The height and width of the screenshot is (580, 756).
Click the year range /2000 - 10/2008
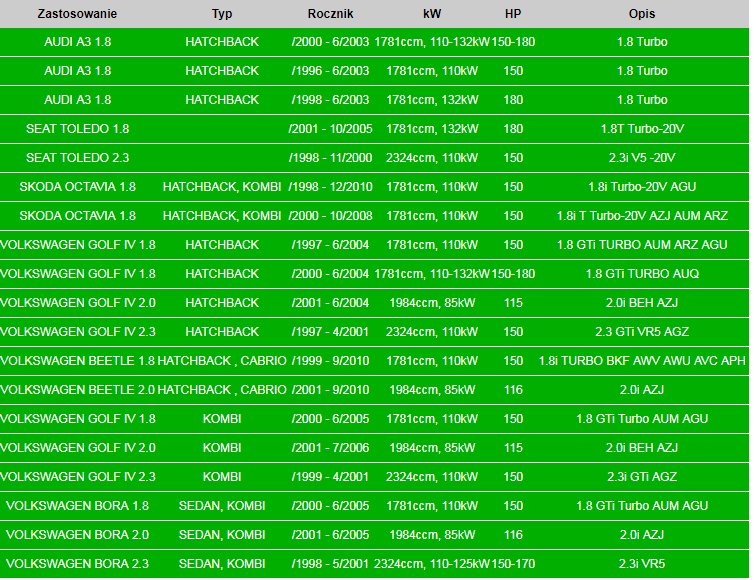pos(330,216)
